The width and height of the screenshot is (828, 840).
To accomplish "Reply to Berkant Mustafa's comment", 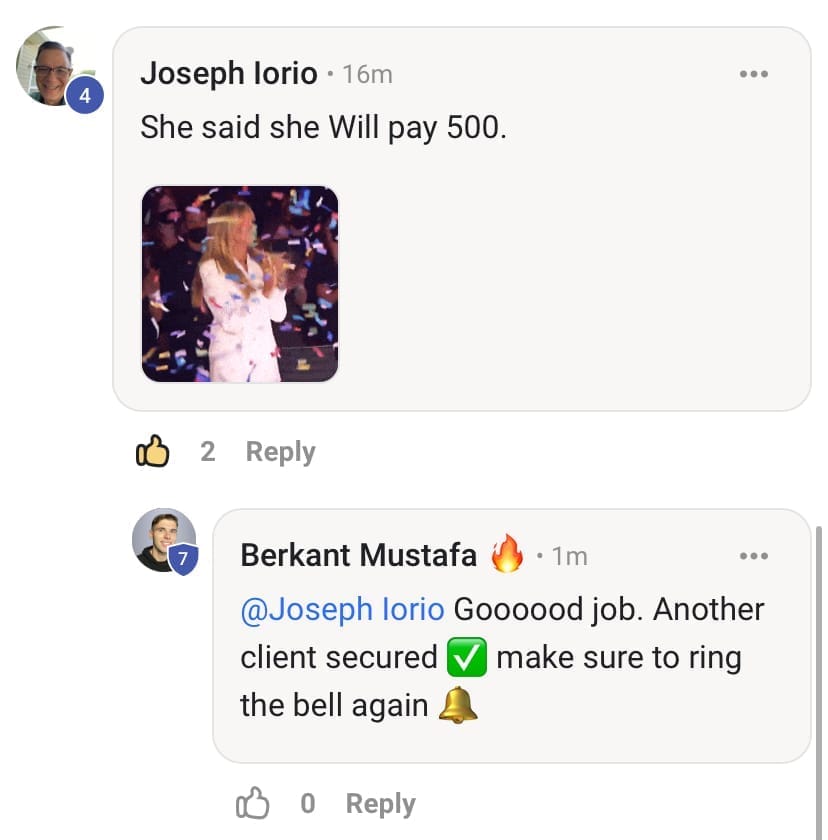I will (380, 803).
